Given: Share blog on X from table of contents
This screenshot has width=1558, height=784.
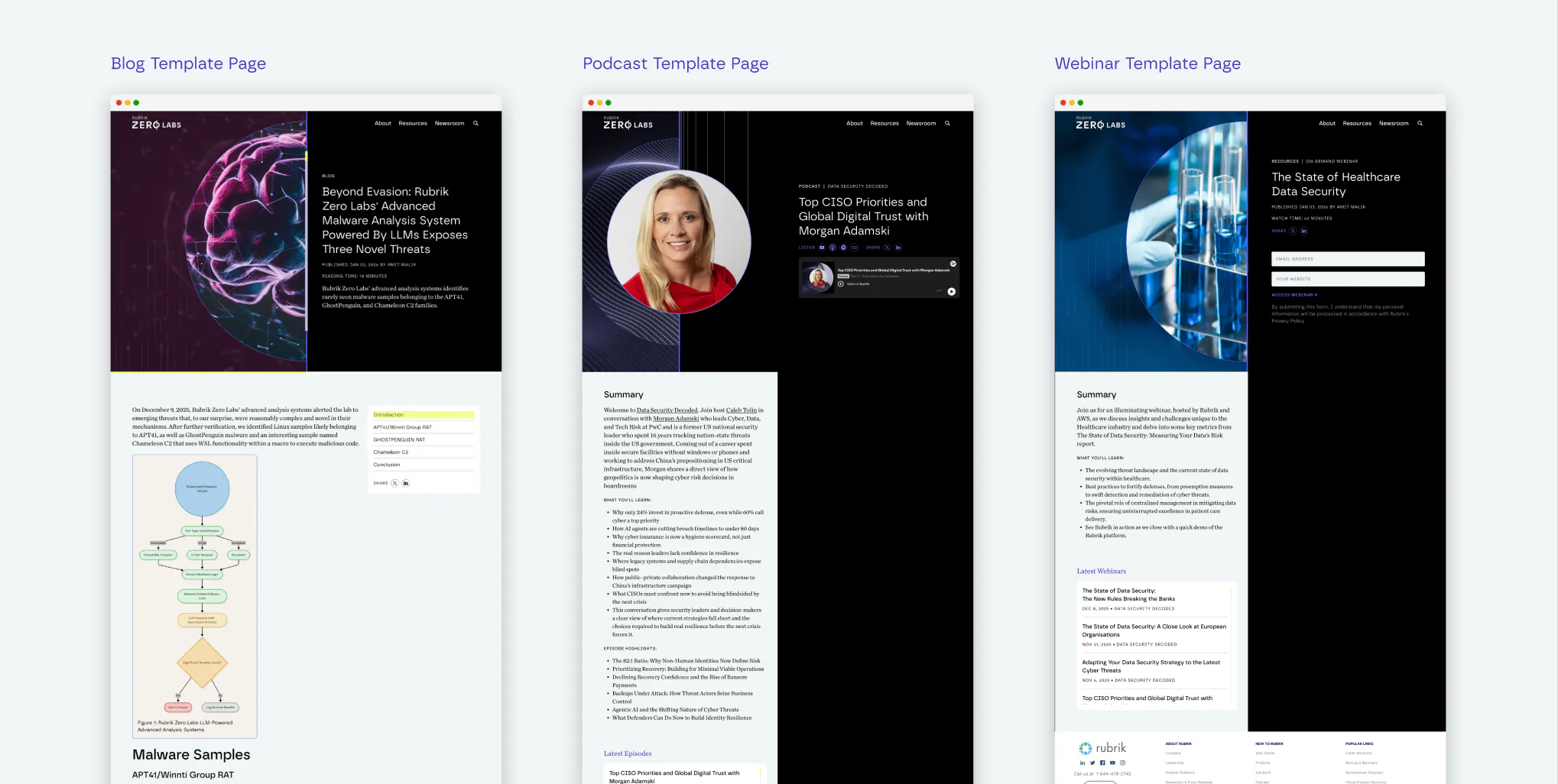Looking at the screenshot, I should 394,483.
